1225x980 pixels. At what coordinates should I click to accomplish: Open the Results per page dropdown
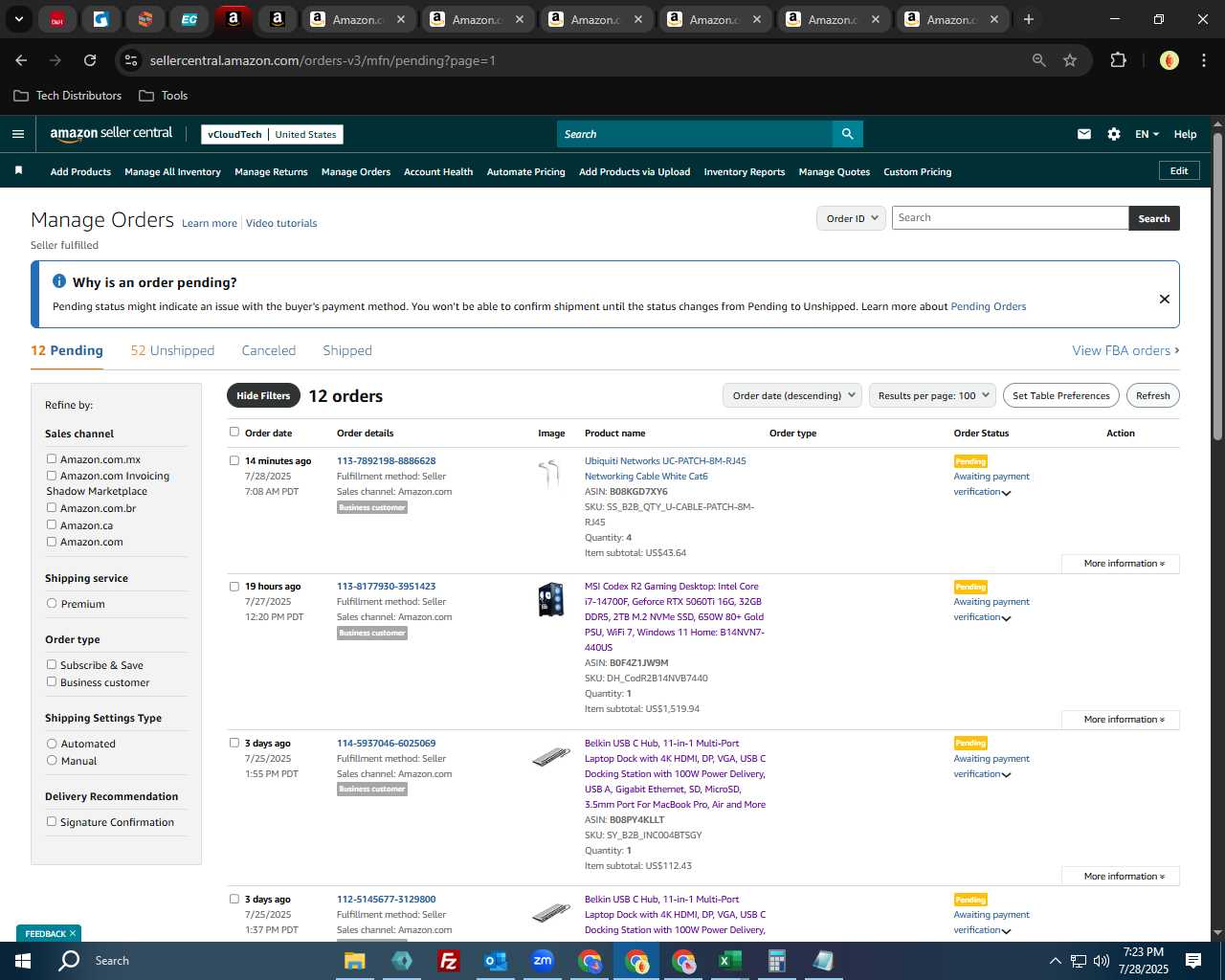(x=933, y=395)
